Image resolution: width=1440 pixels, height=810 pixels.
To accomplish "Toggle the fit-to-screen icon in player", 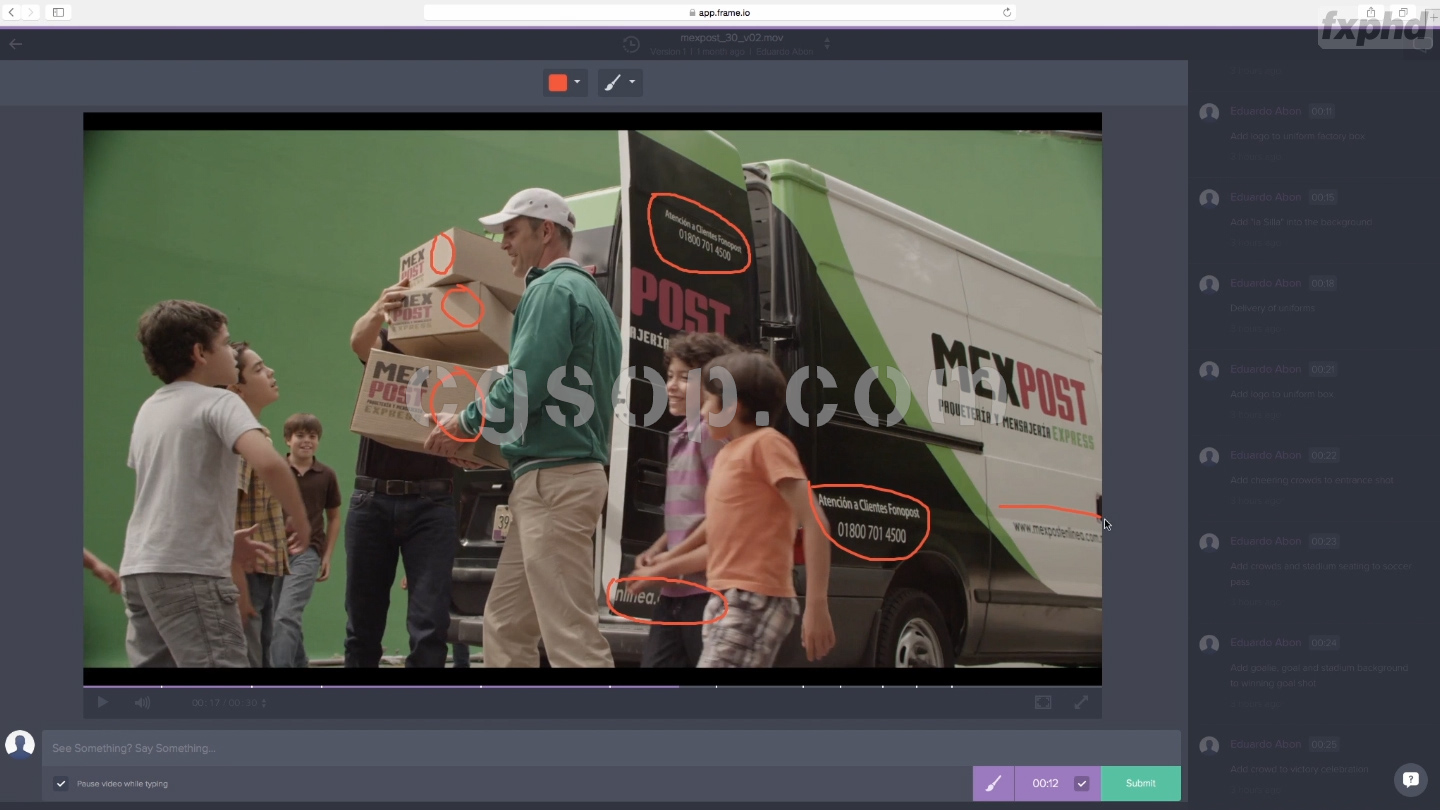I will coord(1043,703).
